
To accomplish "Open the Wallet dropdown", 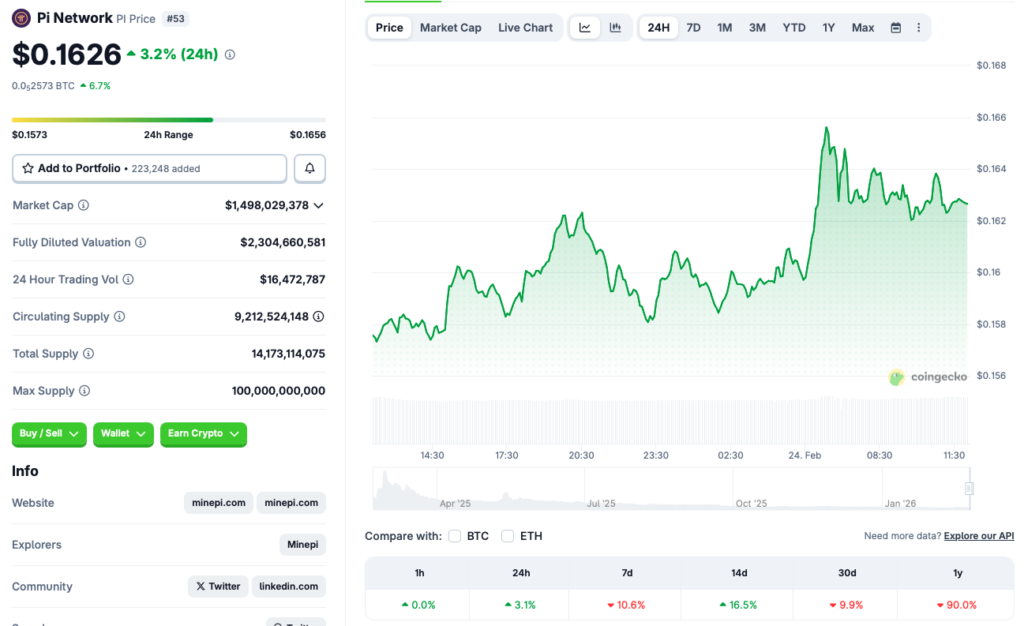I will 123,434.
